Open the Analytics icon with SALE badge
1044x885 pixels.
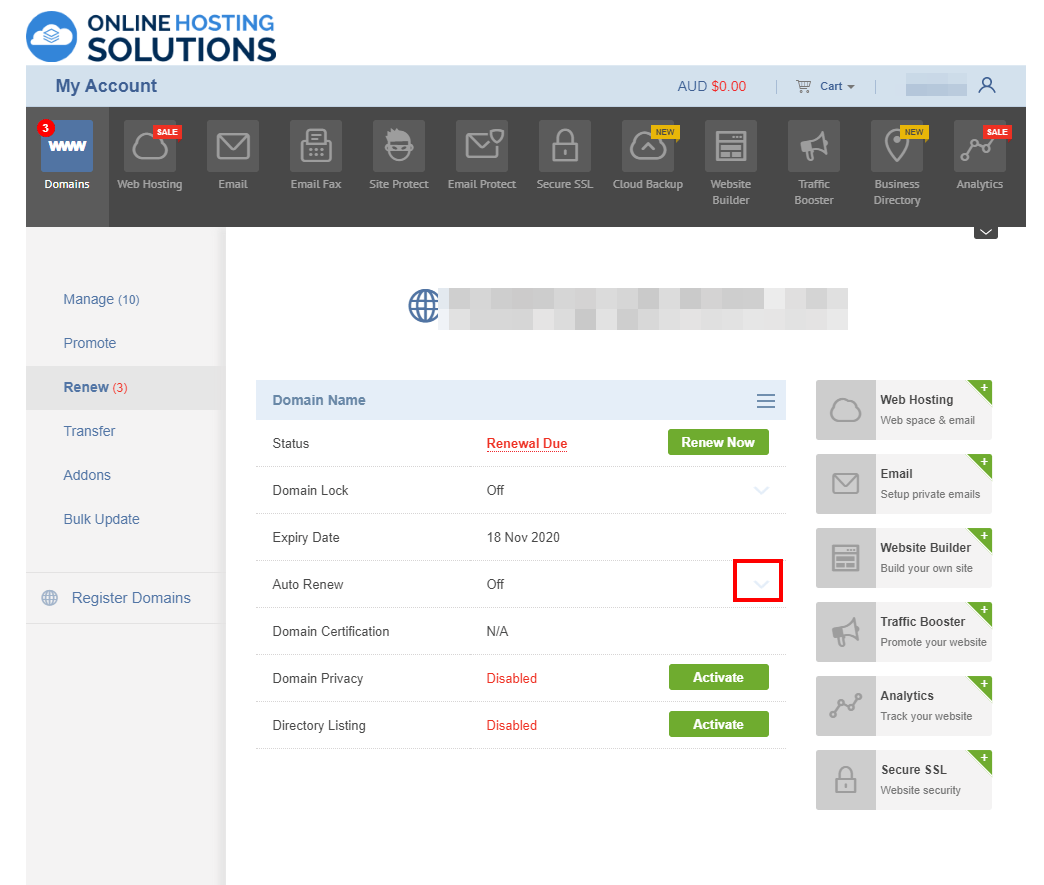click(979, 147)
